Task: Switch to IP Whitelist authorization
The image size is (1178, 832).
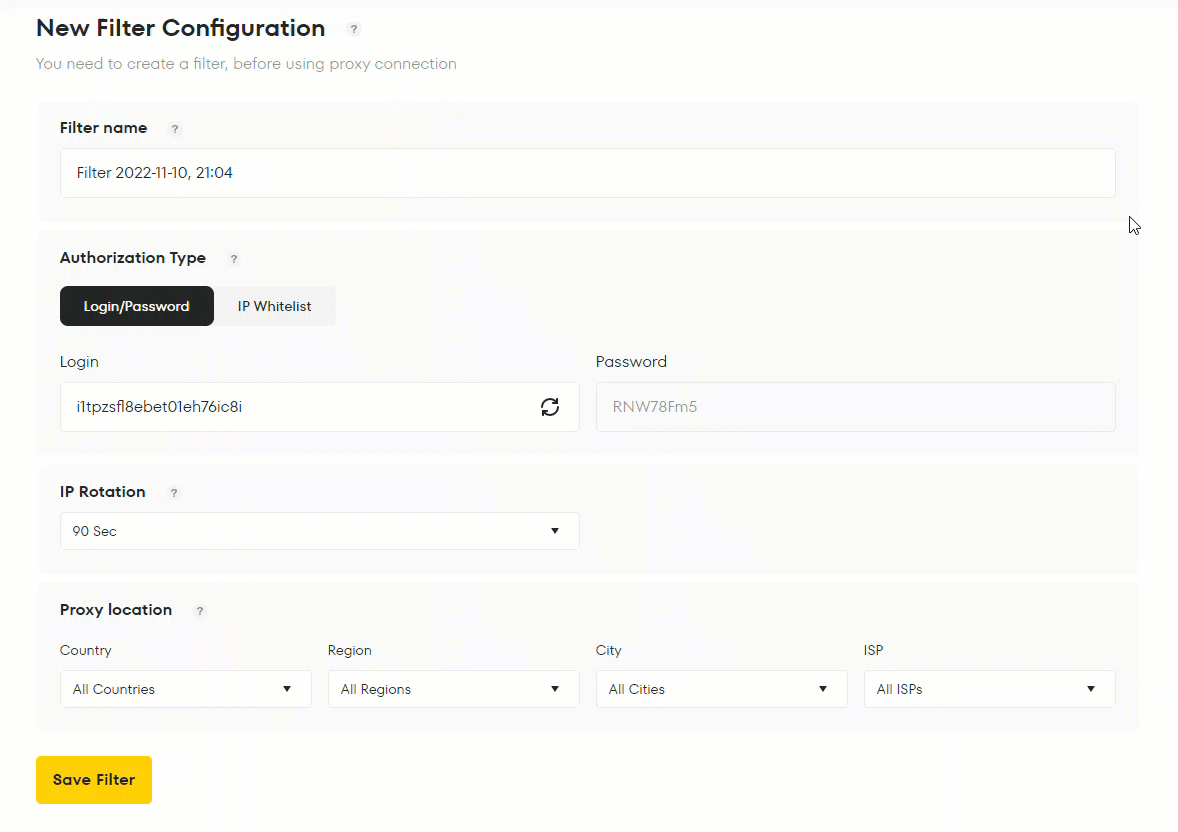Action: (x=275, y=306)
